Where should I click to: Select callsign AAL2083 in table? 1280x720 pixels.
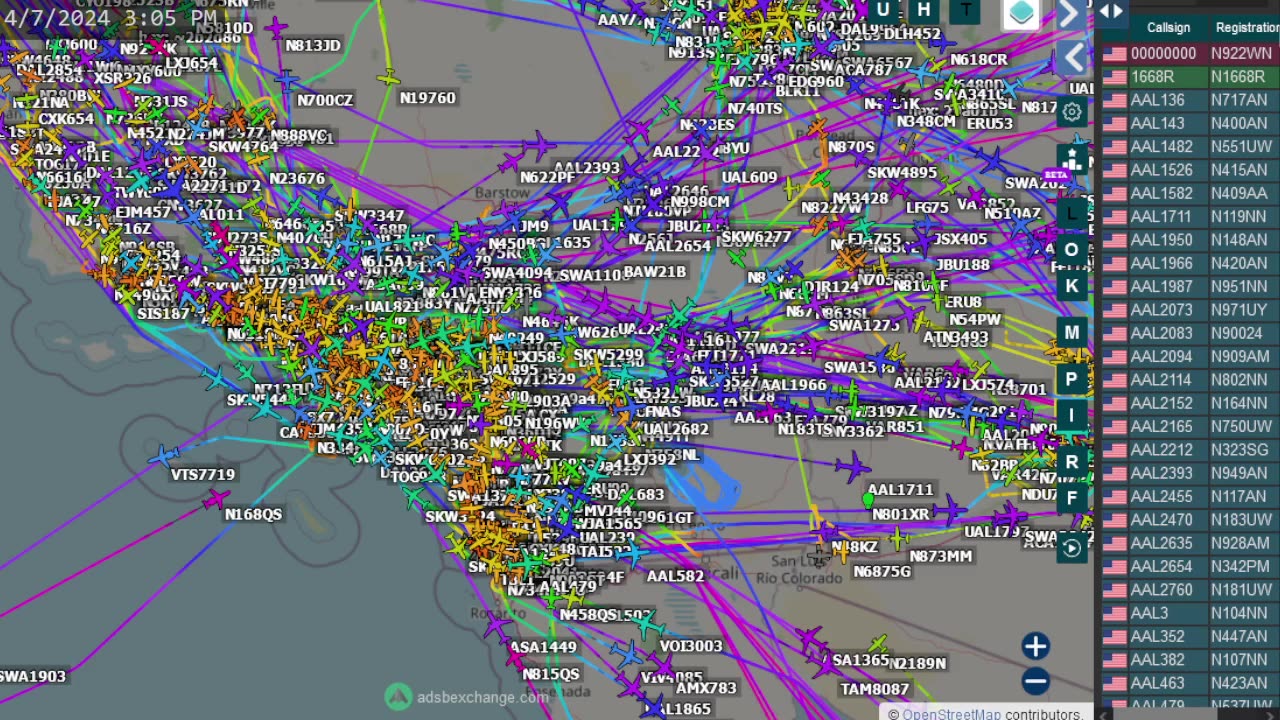[x=1161, y=333]
